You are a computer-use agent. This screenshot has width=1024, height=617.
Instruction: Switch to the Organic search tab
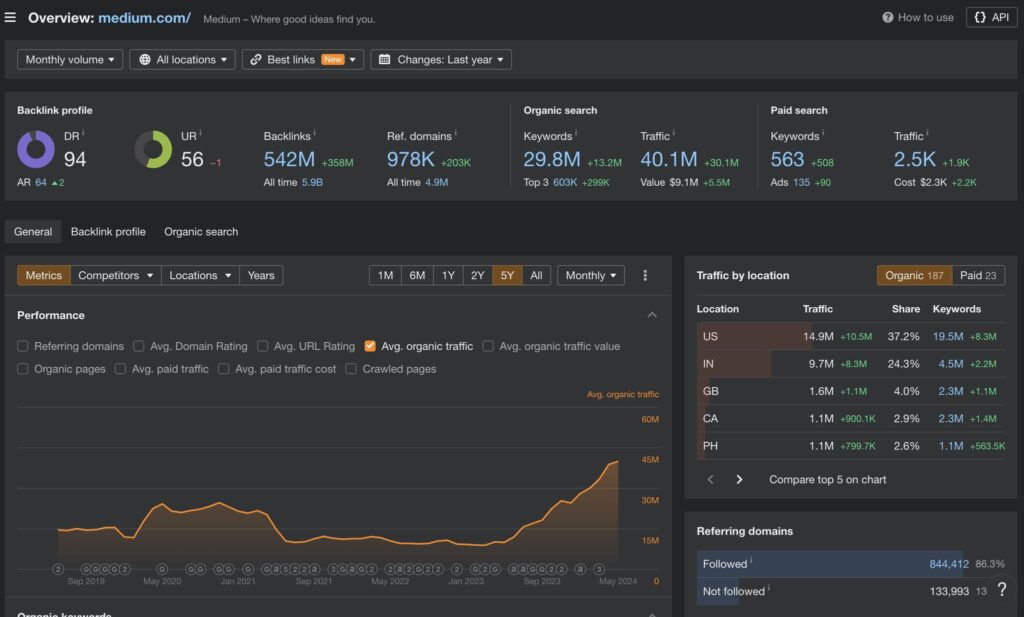click(201, 232)
